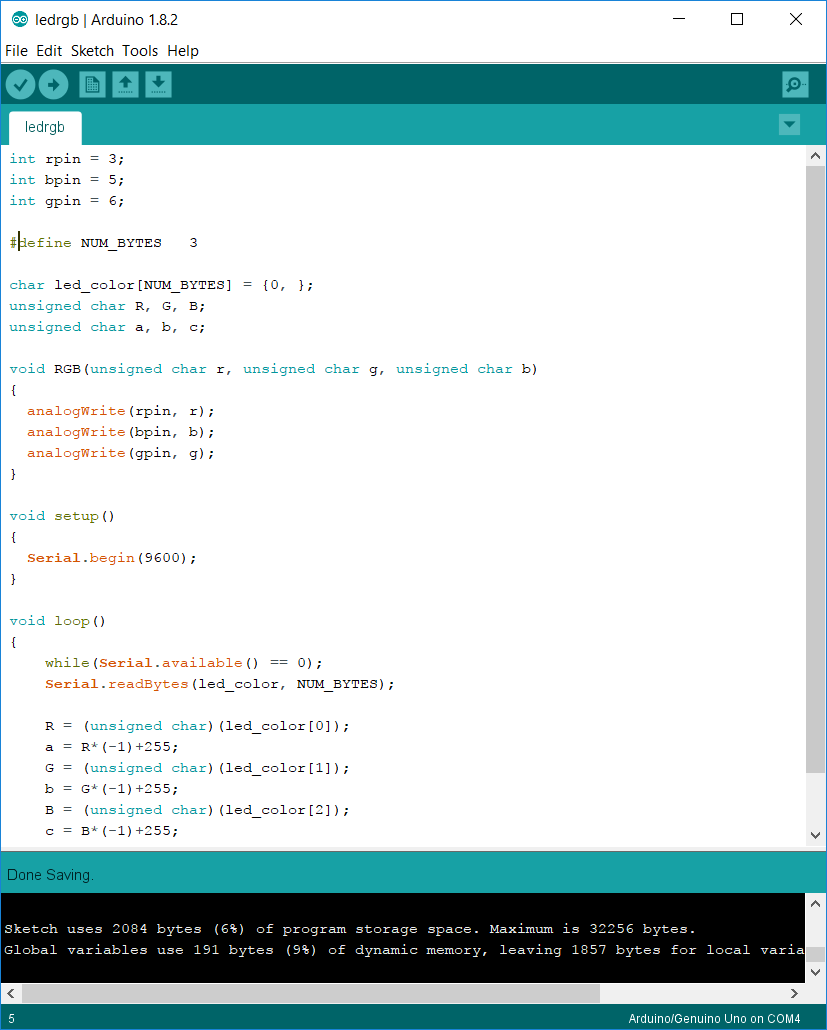Create a new sketch with New icon
The image size is (827, 1030).
pyautogui.click(x=93, y=85)
